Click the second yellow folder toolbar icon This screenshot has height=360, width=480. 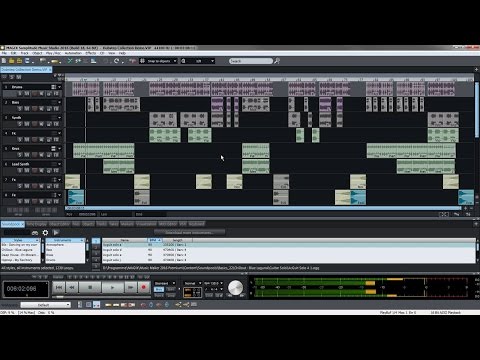pyautogui.click(x=19, y=61)
